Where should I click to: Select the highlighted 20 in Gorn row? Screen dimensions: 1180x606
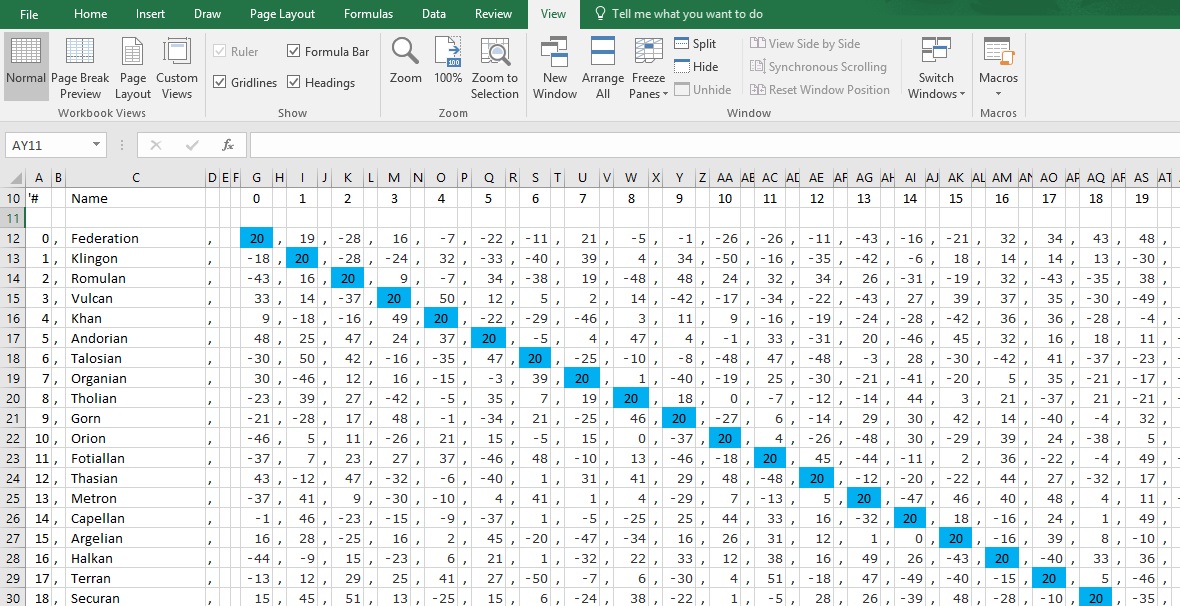click(680, 419)
